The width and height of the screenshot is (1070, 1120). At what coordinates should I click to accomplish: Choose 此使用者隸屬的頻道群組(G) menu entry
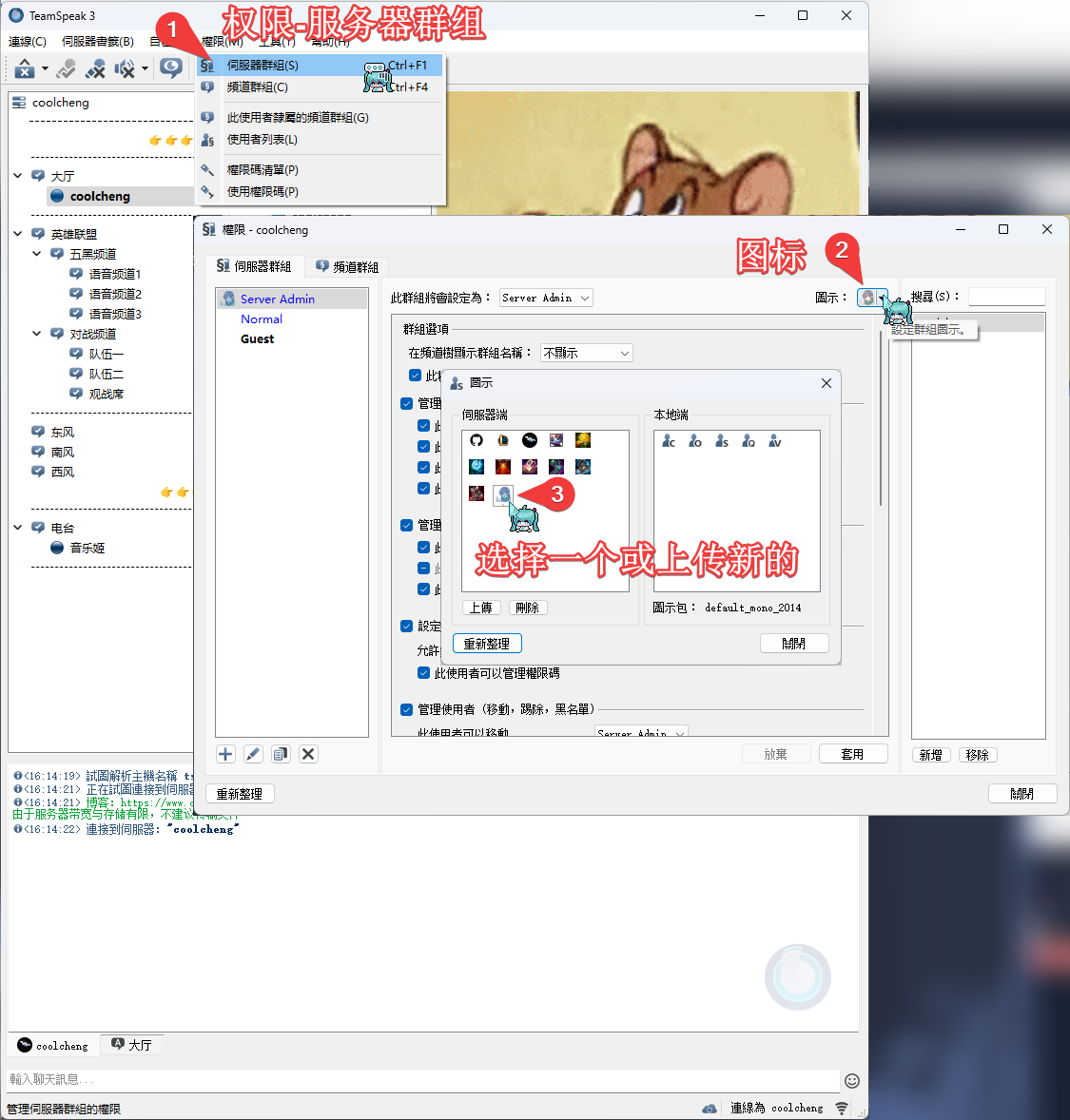(321, 117)
